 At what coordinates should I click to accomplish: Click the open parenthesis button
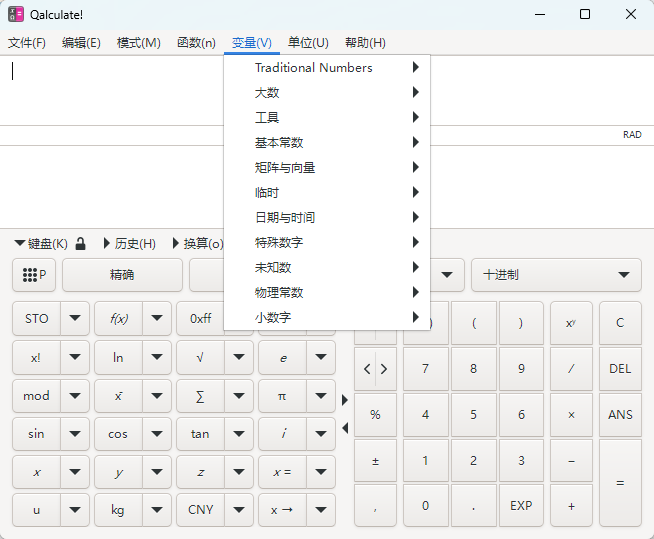pyautogui.click(x=474, y=323)
